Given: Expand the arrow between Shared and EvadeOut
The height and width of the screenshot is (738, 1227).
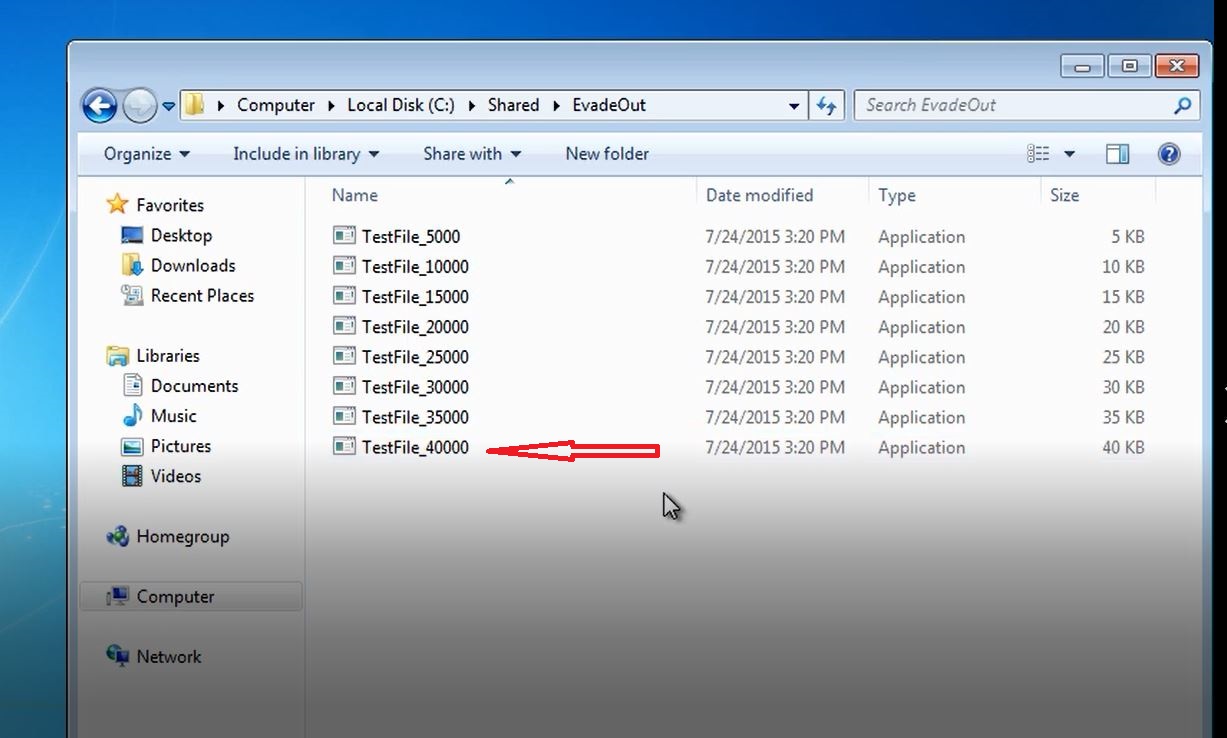Looking at the screenshot, I should (556, 105).
